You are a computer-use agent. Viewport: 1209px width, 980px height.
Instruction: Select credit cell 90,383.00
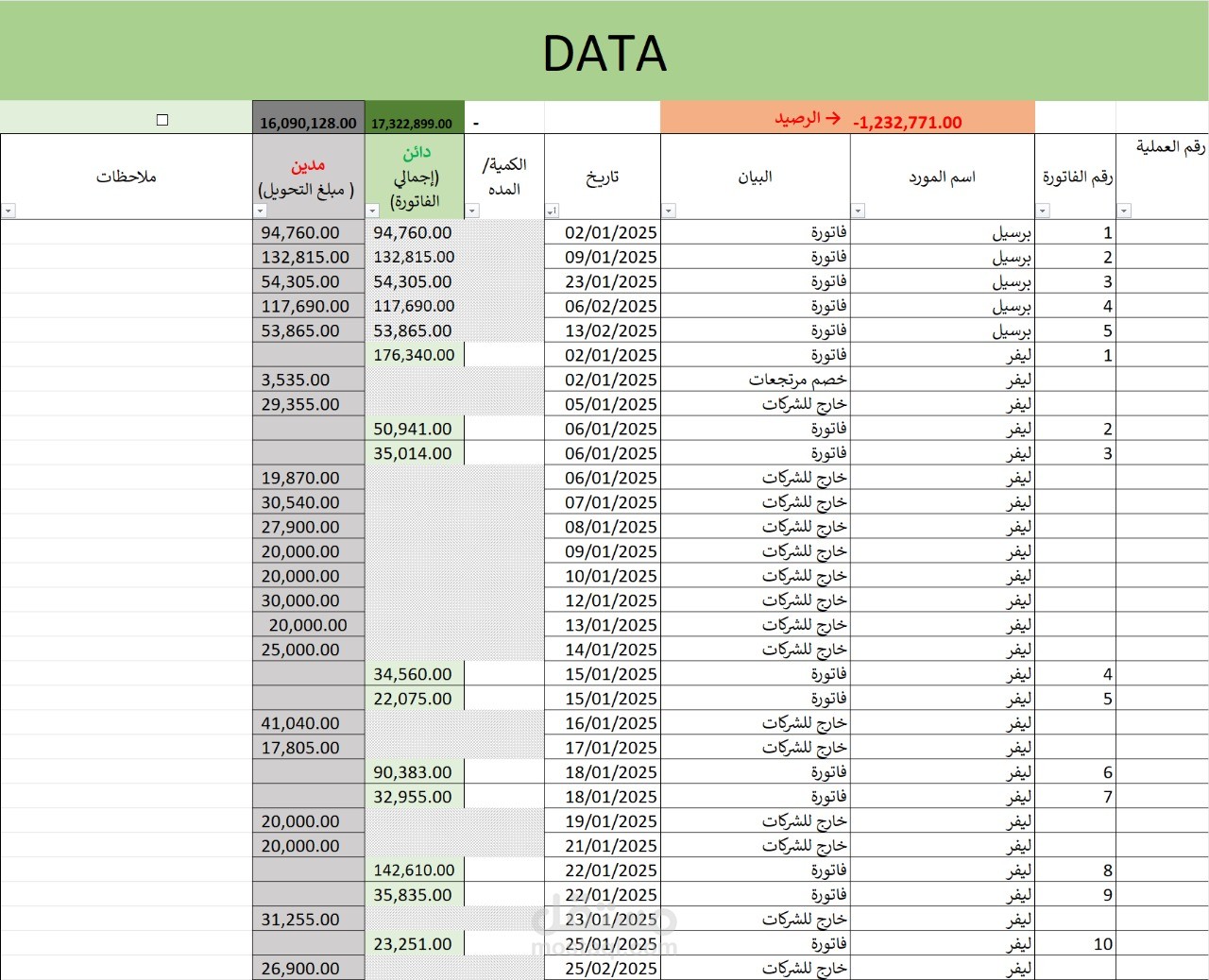click(415, 772)
